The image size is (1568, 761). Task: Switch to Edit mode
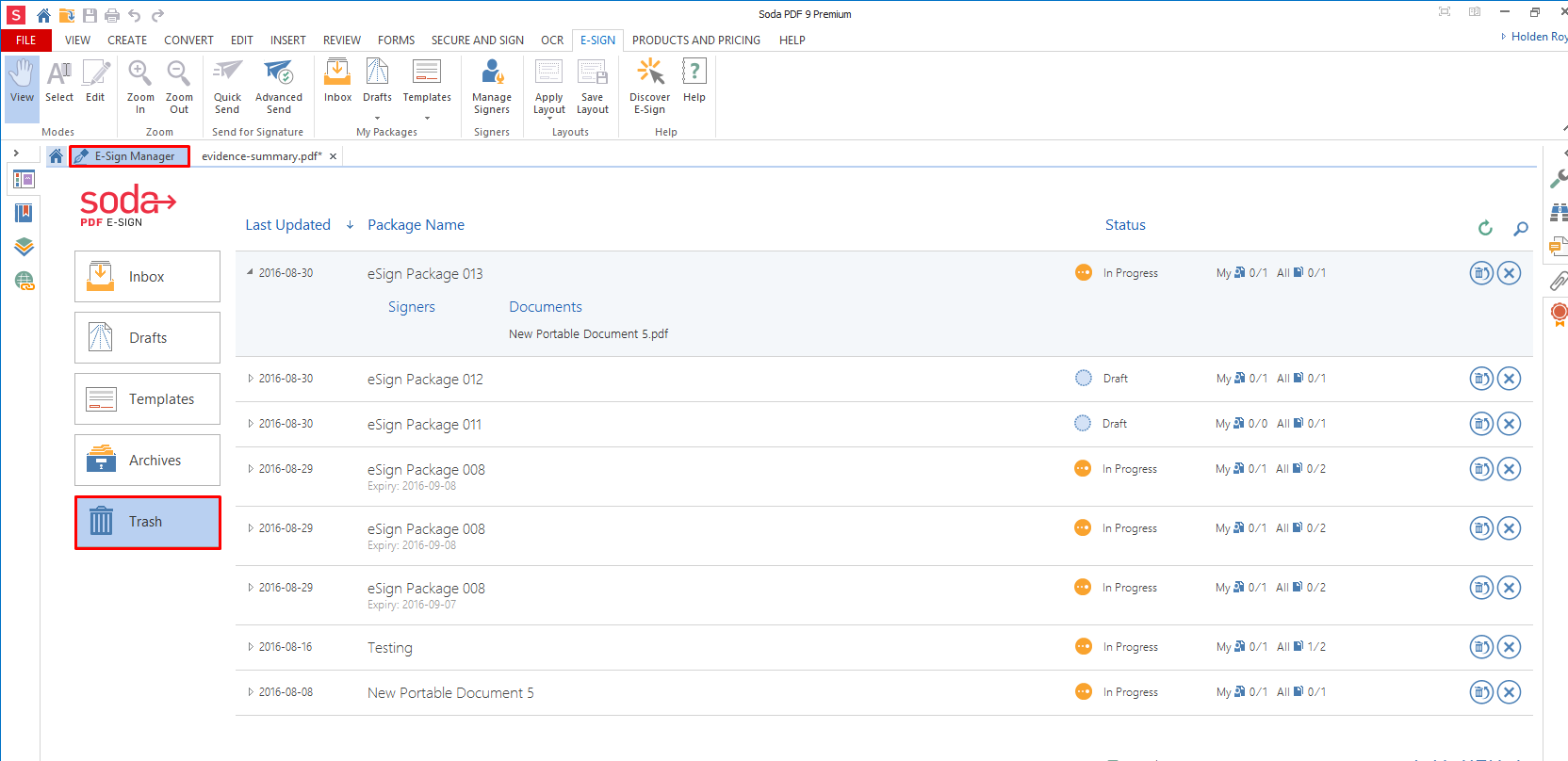[x=95, y=82]
